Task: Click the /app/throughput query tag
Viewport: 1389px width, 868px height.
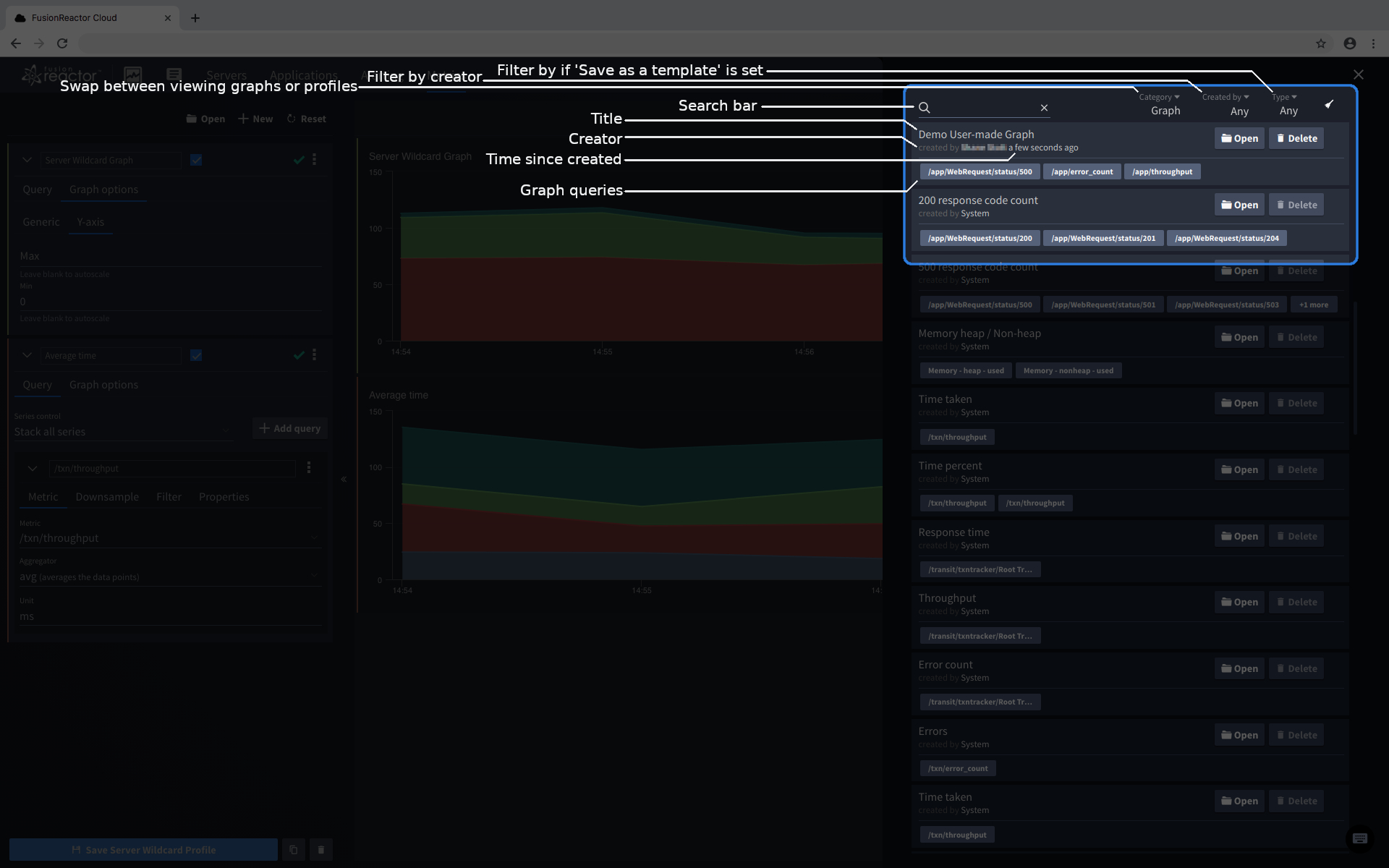Action: coord(1162,171)
